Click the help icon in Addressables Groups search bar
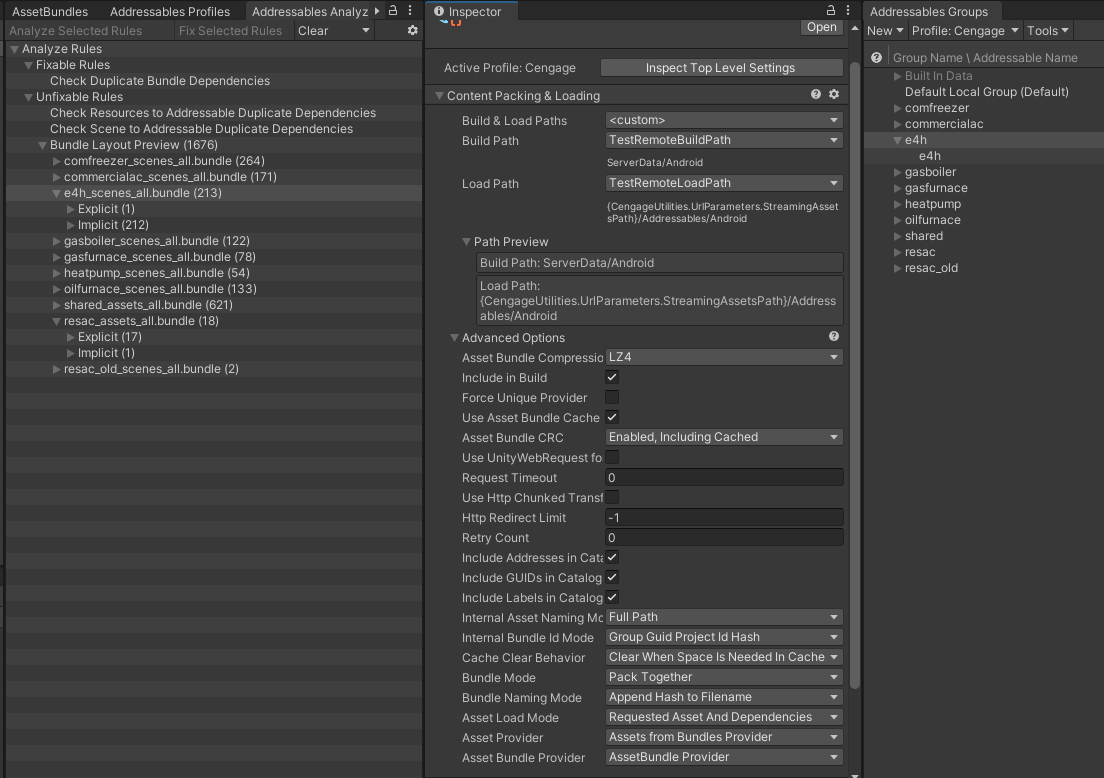The image size is (1104, 778). 875,57
